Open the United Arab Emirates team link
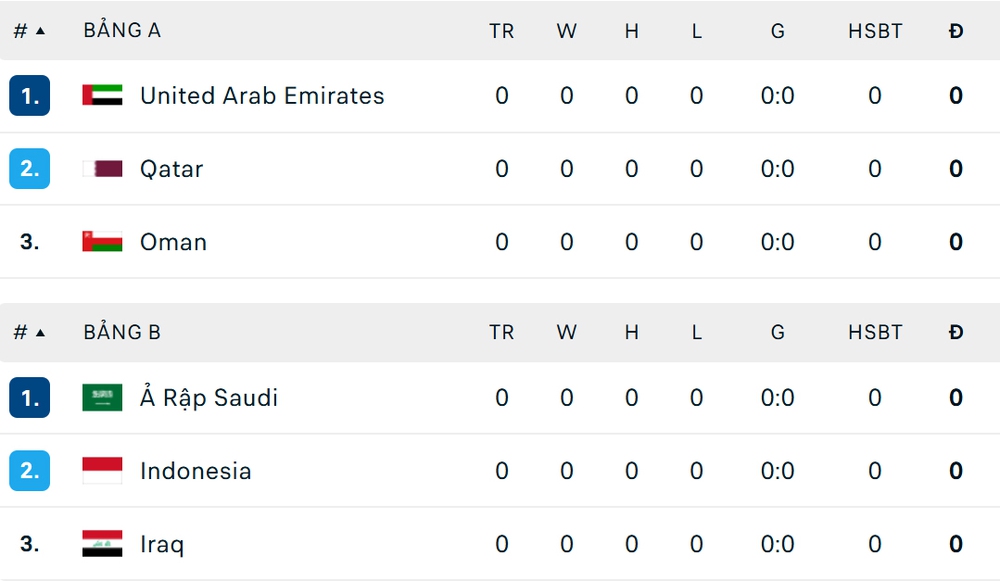Screen dimensions: 1000x581 point(262,96)
